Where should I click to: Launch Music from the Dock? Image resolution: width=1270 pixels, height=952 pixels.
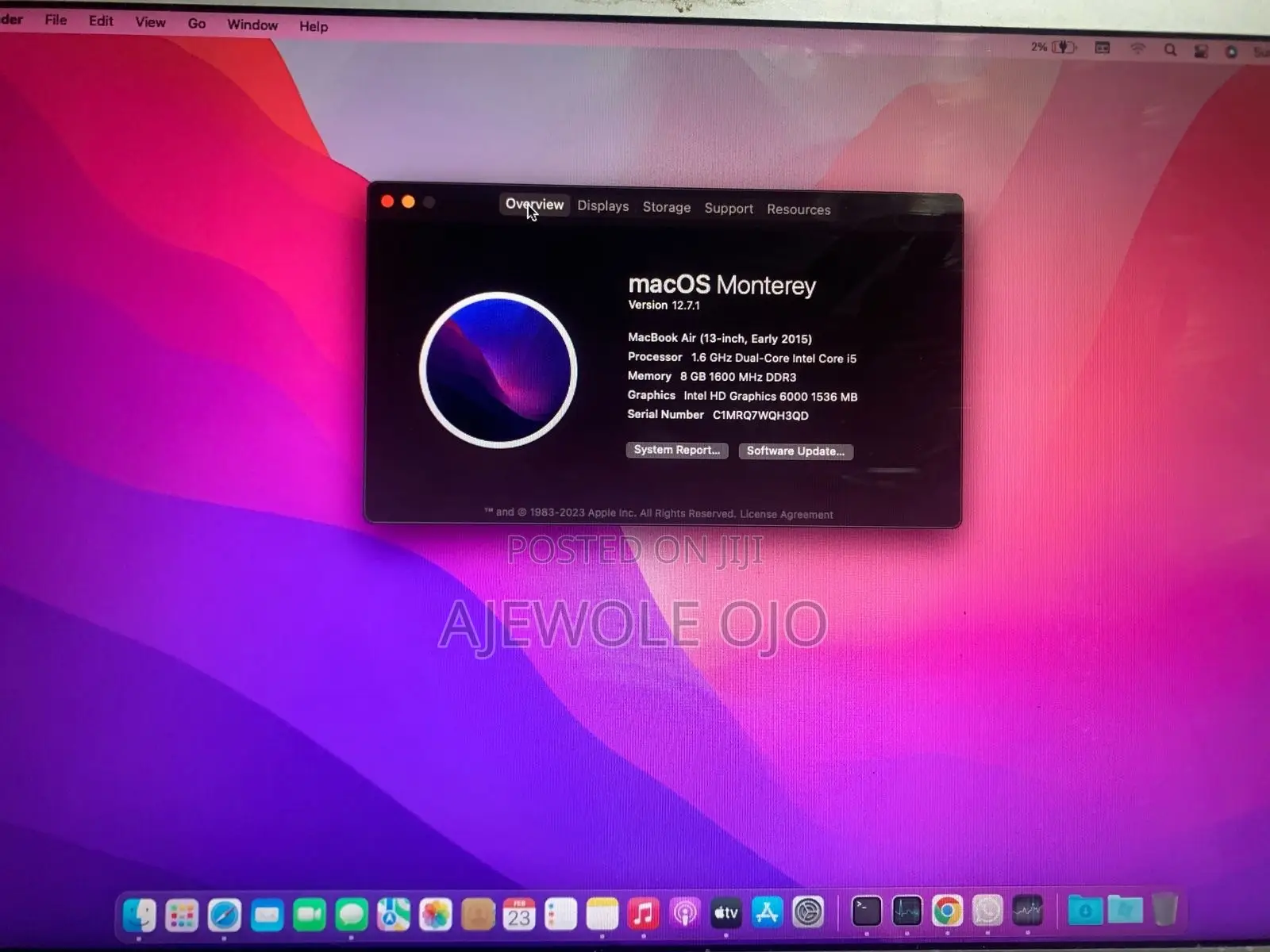tap(644, 914)
